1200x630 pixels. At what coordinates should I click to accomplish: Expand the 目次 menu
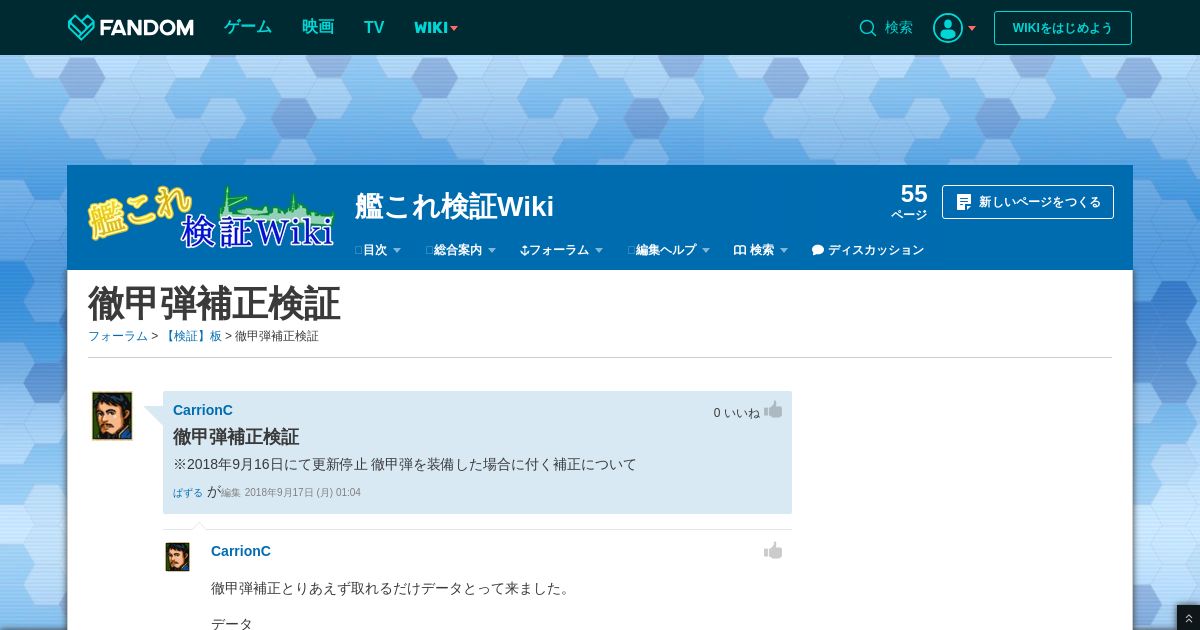(378, 250)
